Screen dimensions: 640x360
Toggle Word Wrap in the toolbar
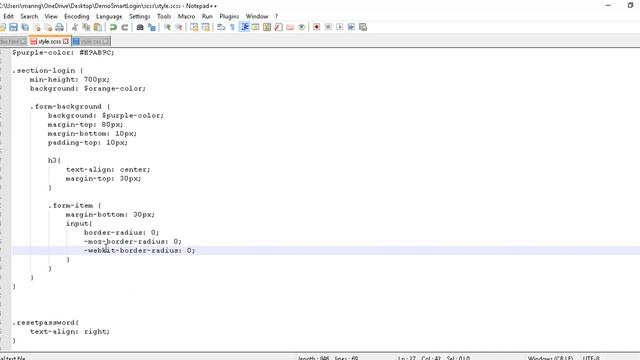coord(221,27)
